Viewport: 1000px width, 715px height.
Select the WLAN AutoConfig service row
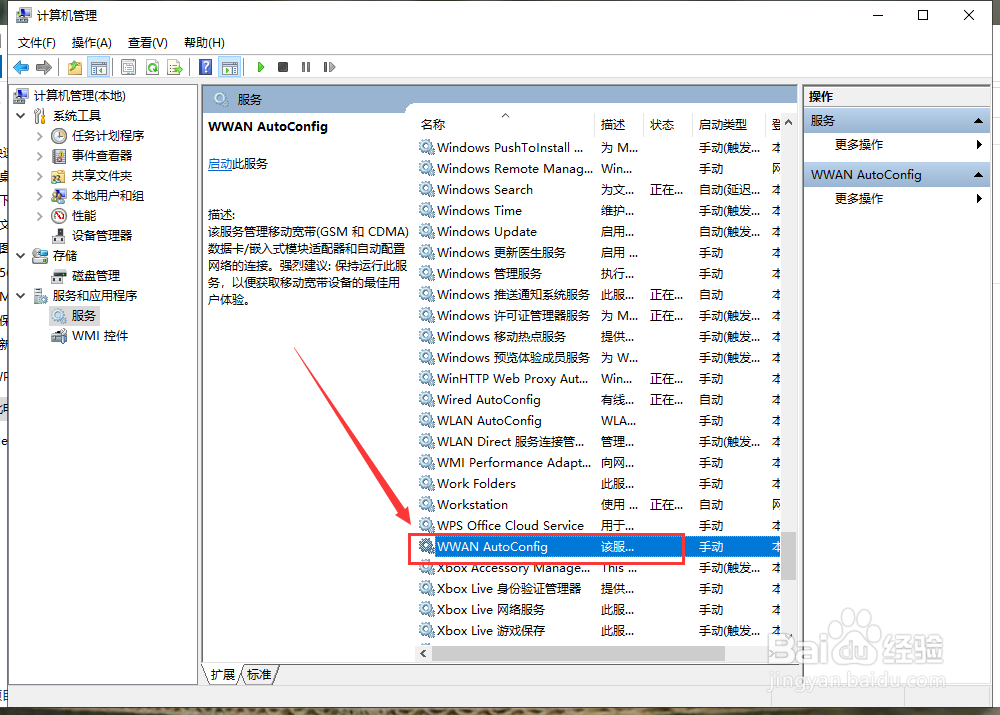click(x=599, y=421)
